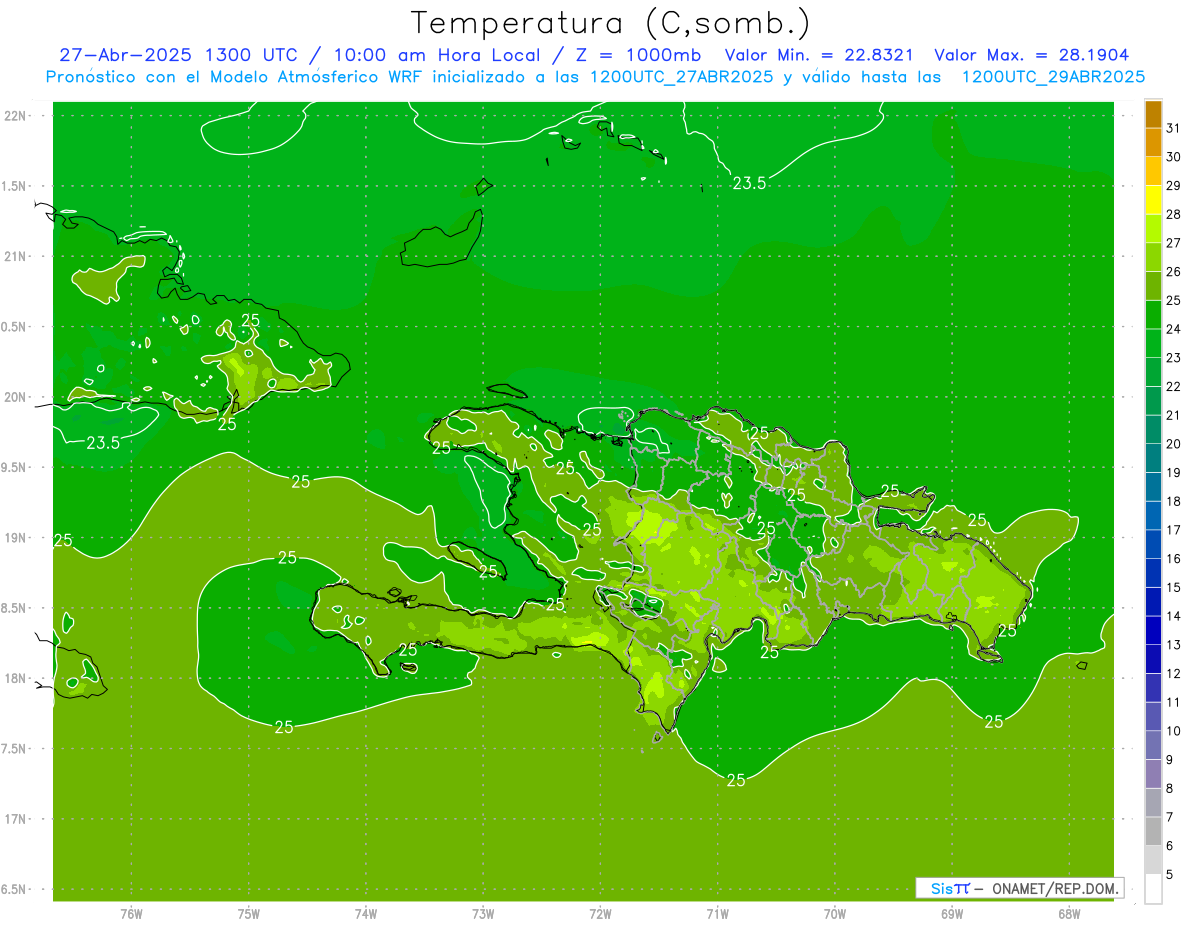Click the "74W" longitude axis label
The height and width of the screenshot is (927, 1200).
(366, 914)
